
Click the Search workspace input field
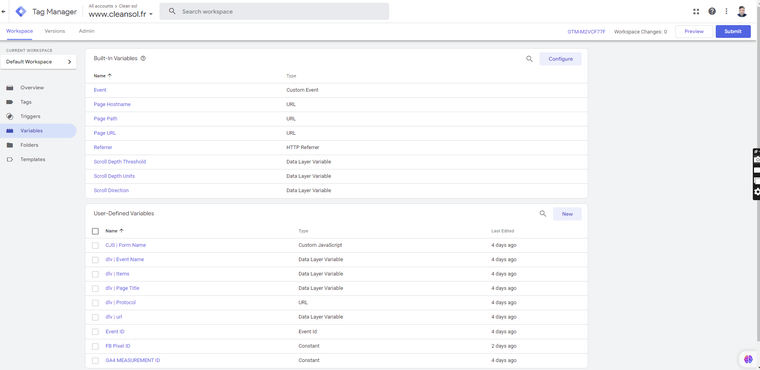coord(274,11)
